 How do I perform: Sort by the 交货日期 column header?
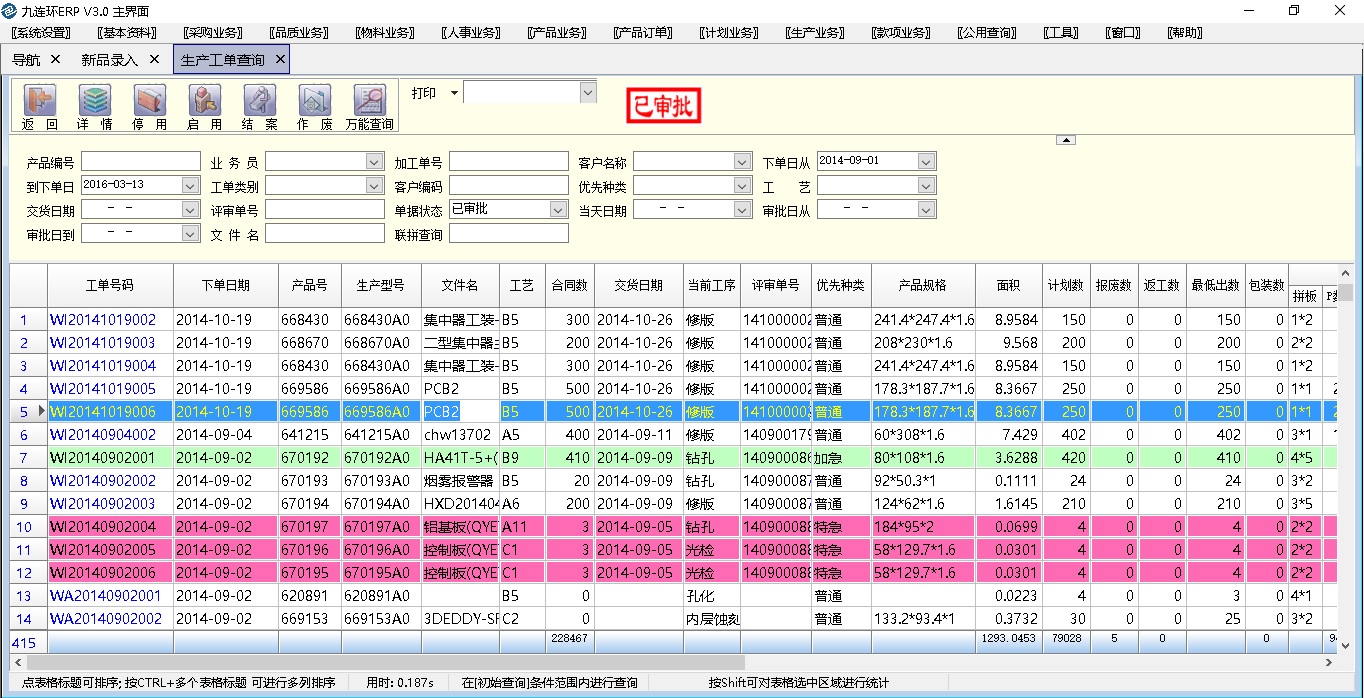(639, 285)
